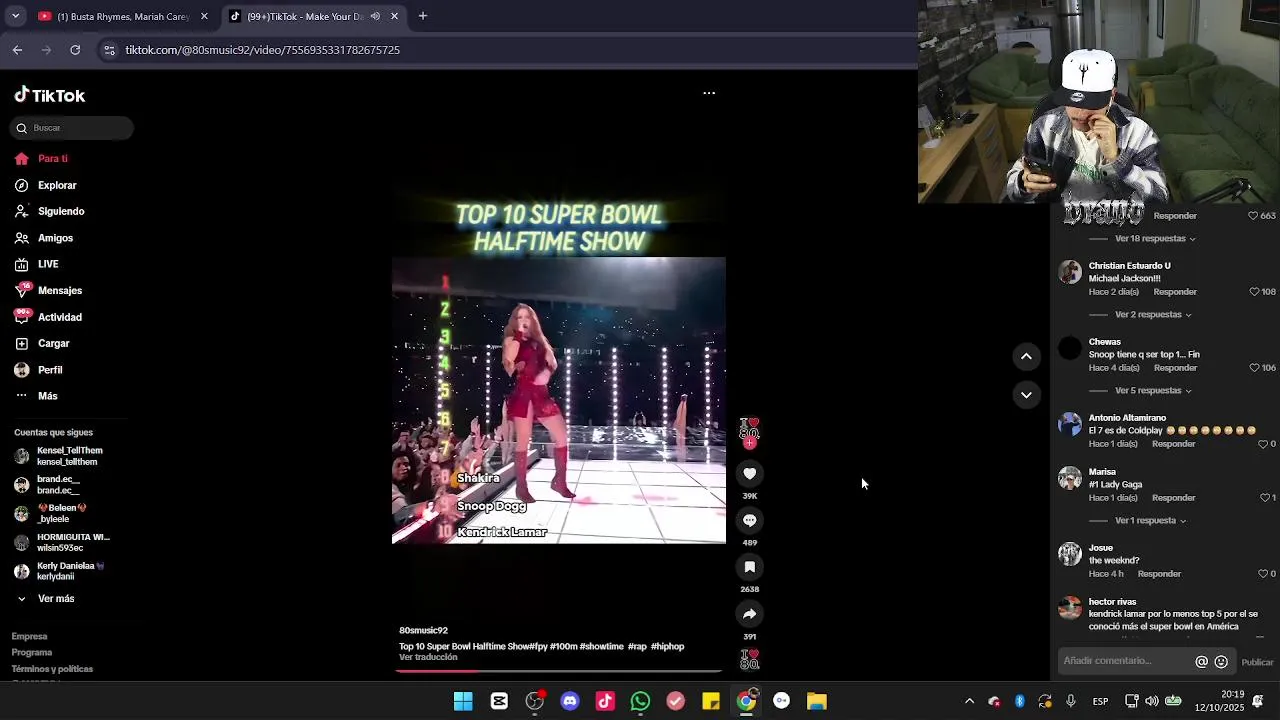
Task: Click the address bar URL
Action: coord(262,50)
